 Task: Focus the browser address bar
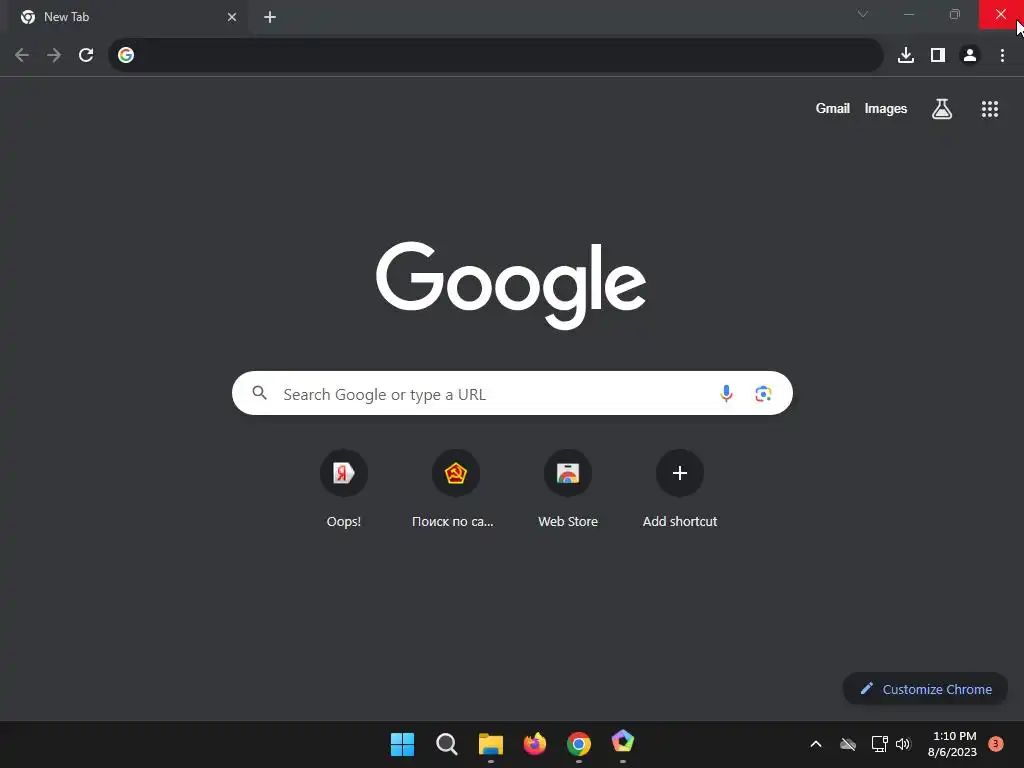495,55
